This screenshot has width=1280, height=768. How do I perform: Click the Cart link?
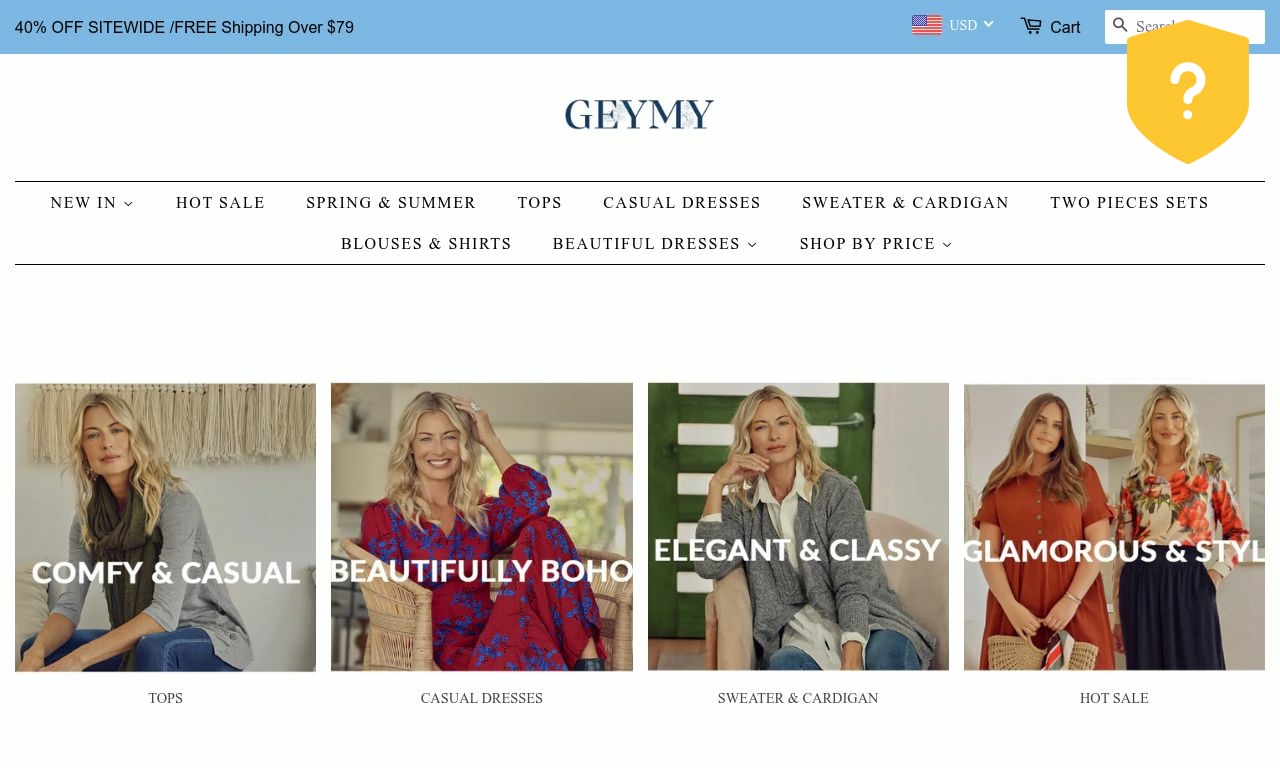[x=1065, y=27]
